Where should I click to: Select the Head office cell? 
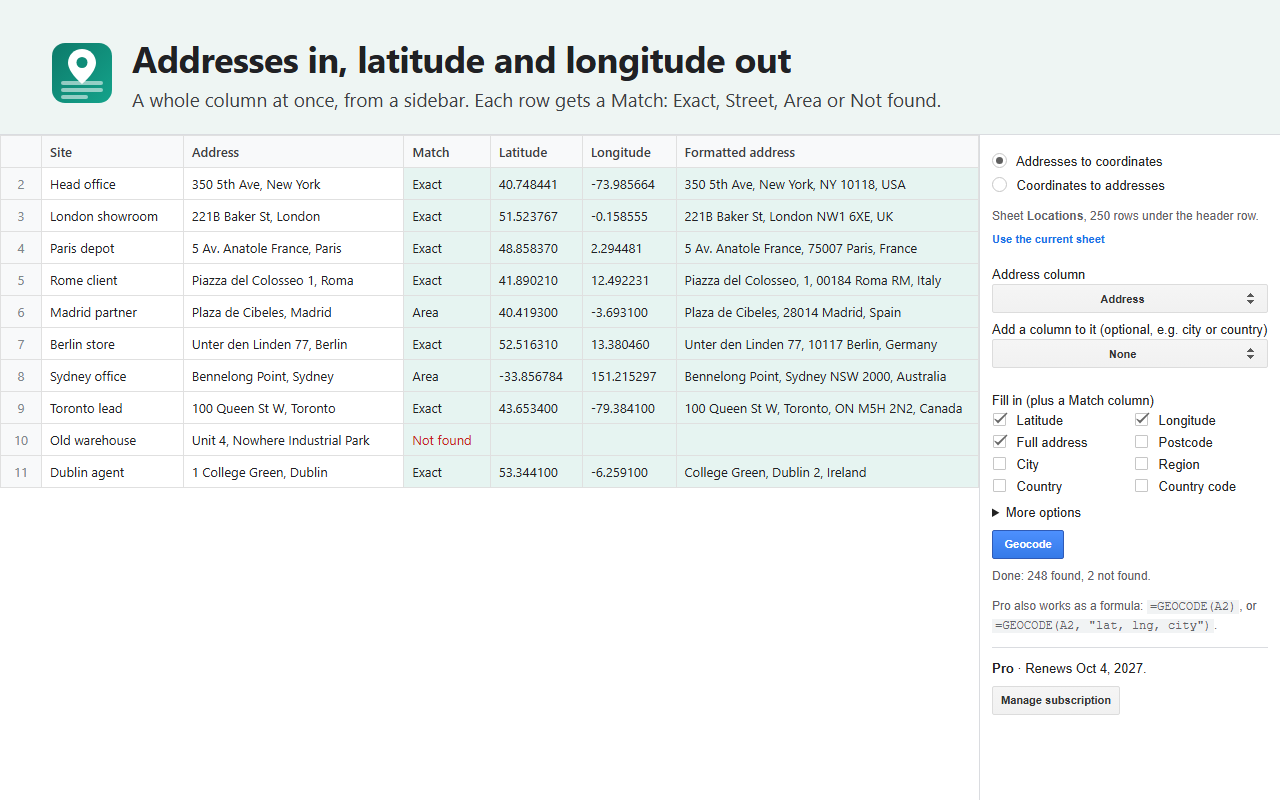point(112,184)
